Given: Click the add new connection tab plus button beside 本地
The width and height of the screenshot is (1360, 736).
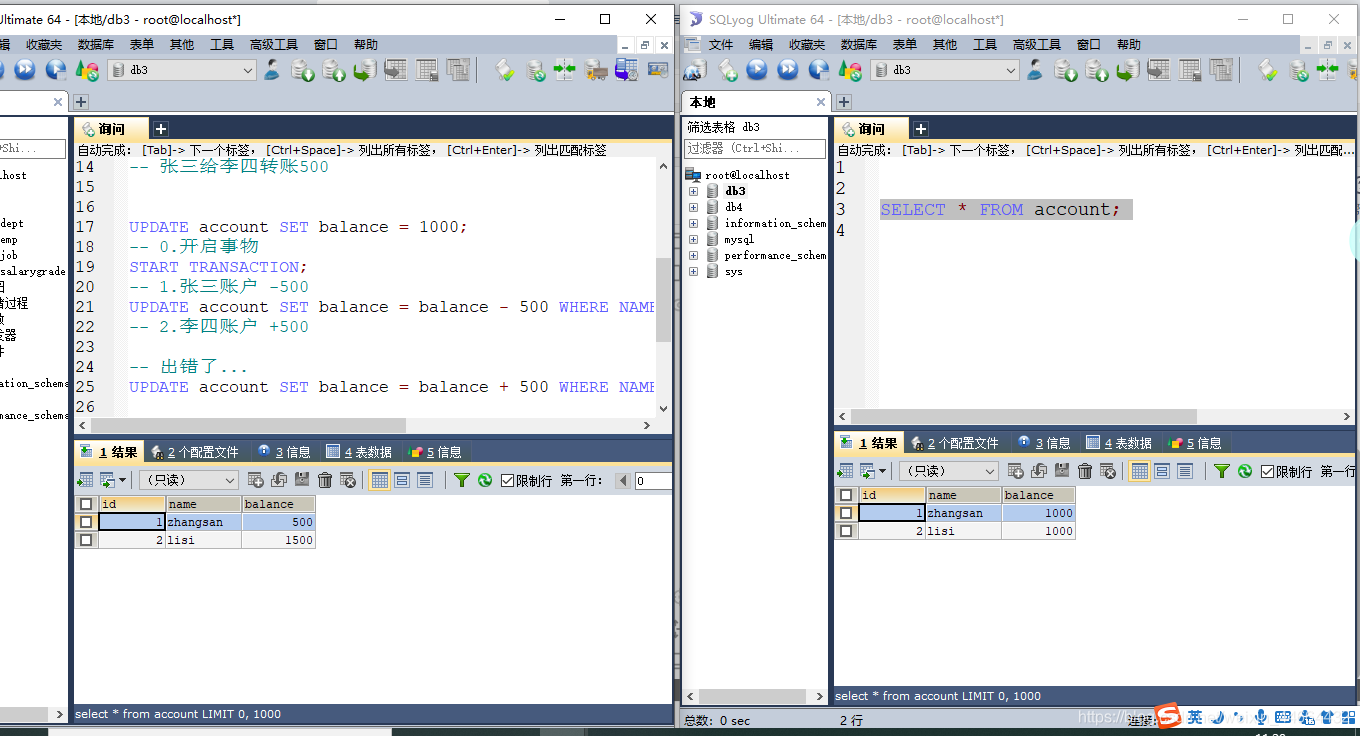Looking at the screenshot, I should point(844,102).
